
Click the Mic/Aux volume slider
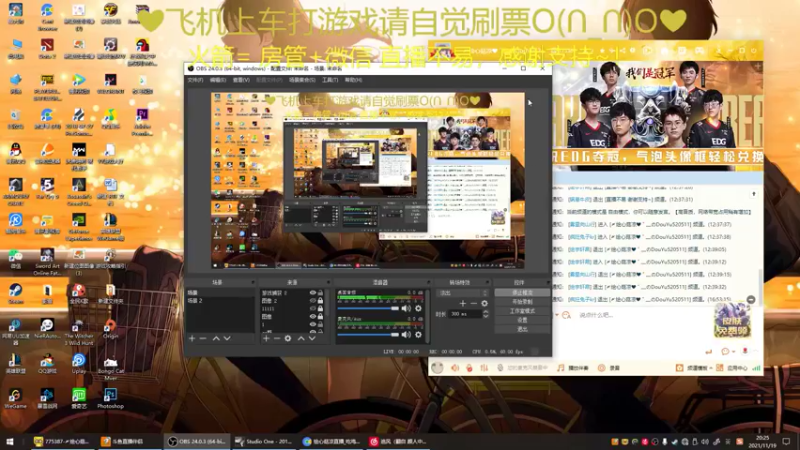(x=368, y=335)
